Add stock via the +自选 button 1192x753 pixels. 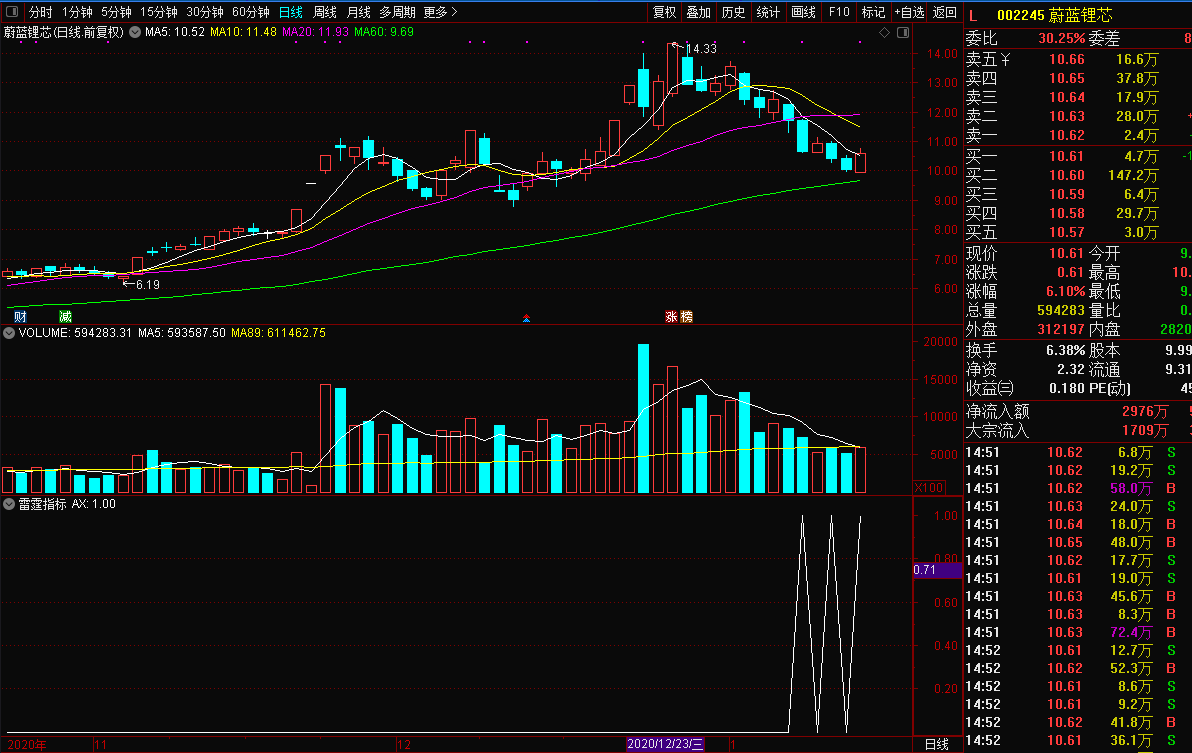click(x=909, y=12)
